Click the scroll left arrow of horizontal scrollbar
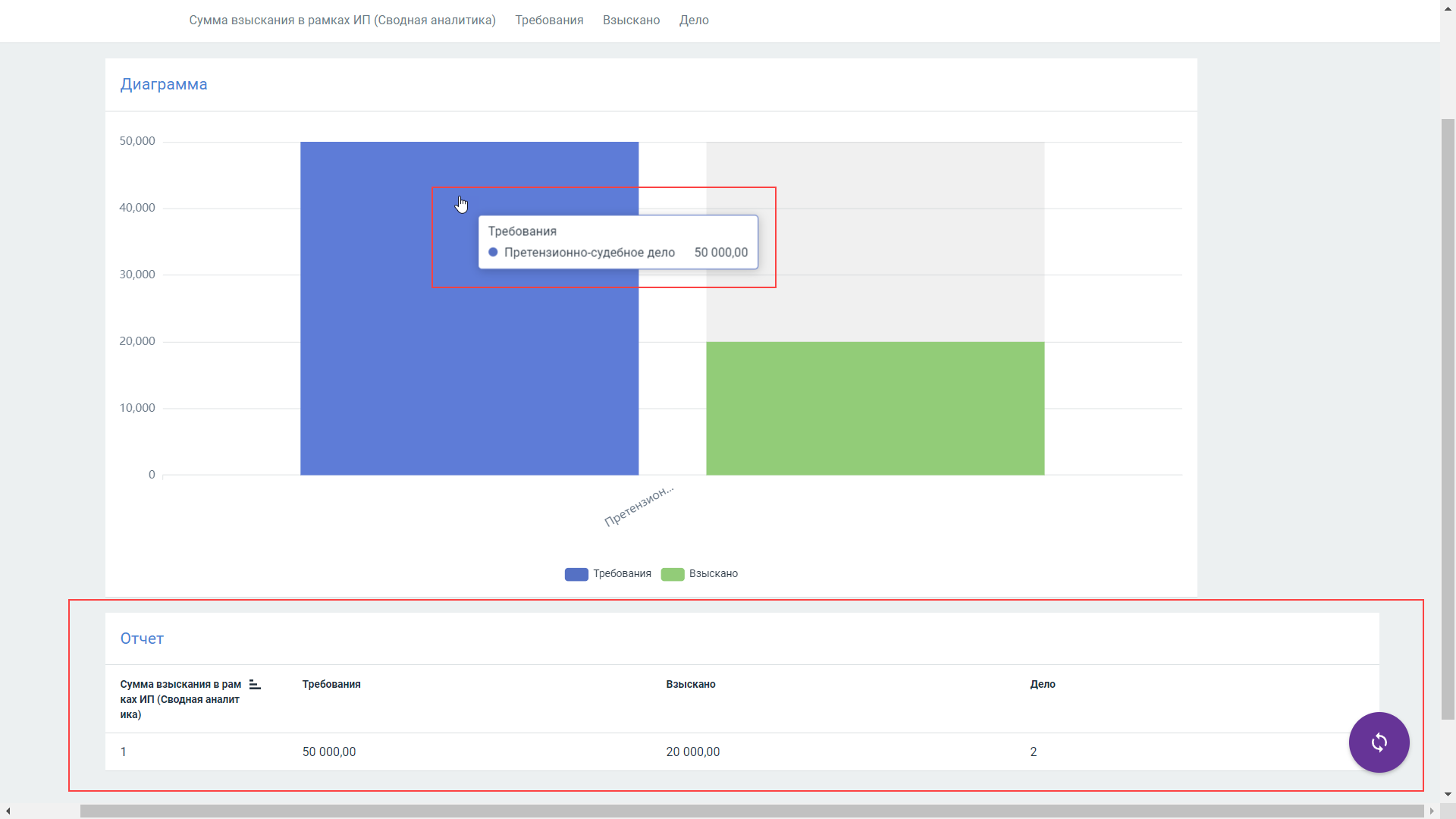This screenshot has width=1456, height=819. click(8, 811)
